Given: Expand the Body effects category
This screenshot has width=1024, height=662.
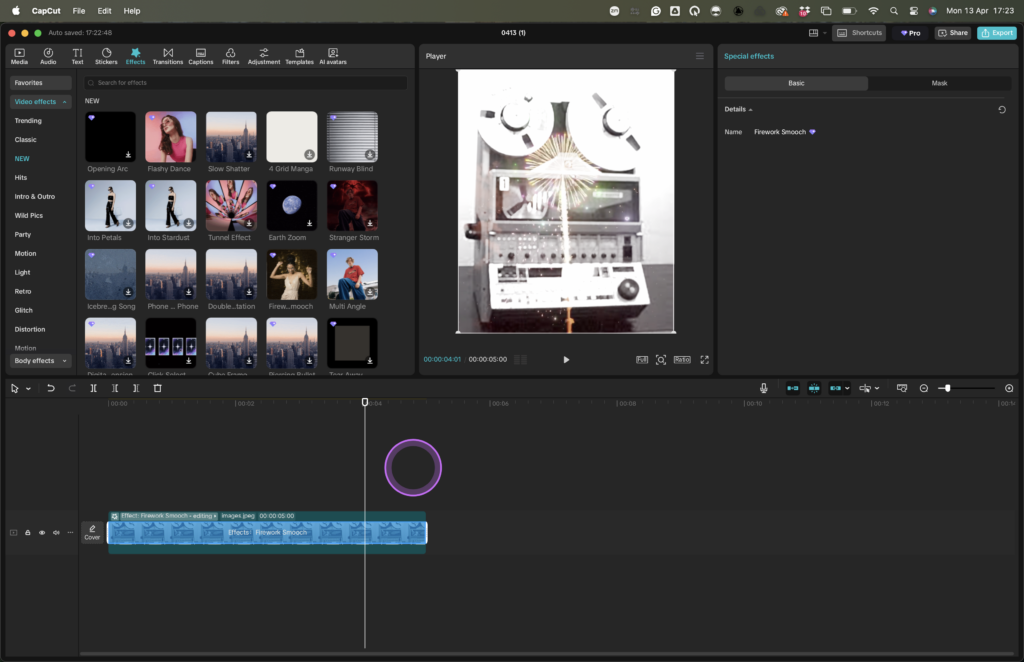Looking at the screenshot, I should point(40,361).
